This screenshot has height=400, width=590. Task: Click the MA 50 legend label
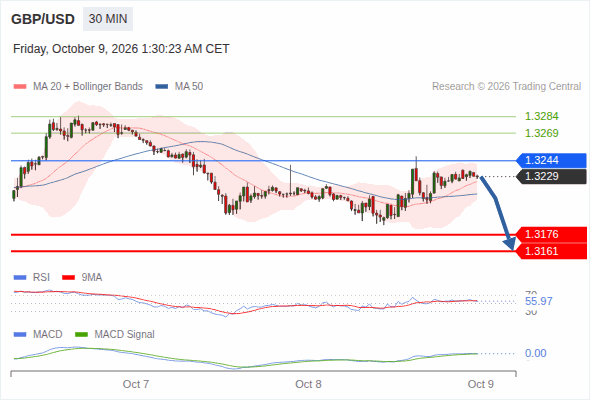pyautogui.click(x=189, y=87)
